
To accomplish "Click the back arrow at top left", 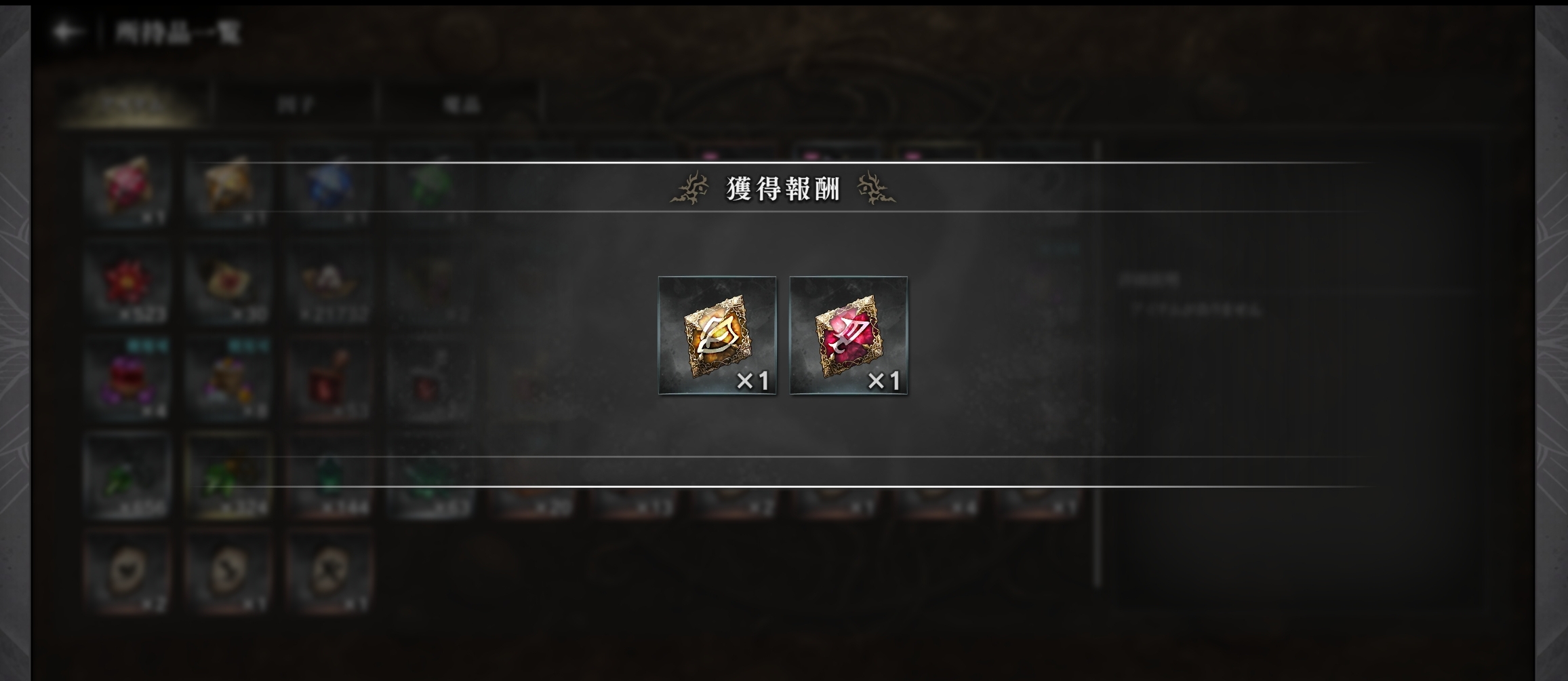I will tap(66, 31).
